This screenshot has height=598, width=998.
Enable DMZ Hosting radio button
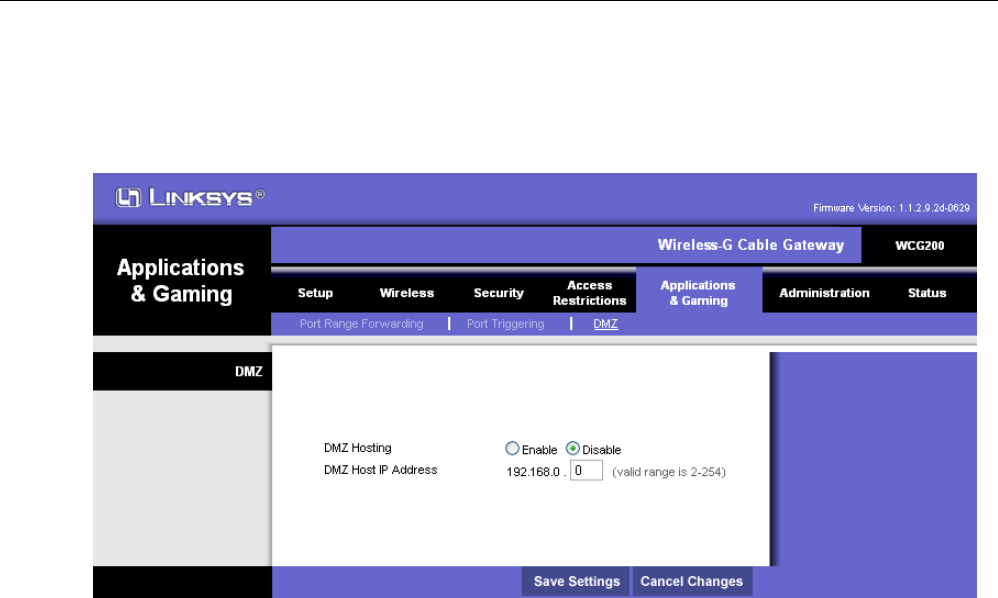(512, 448)
